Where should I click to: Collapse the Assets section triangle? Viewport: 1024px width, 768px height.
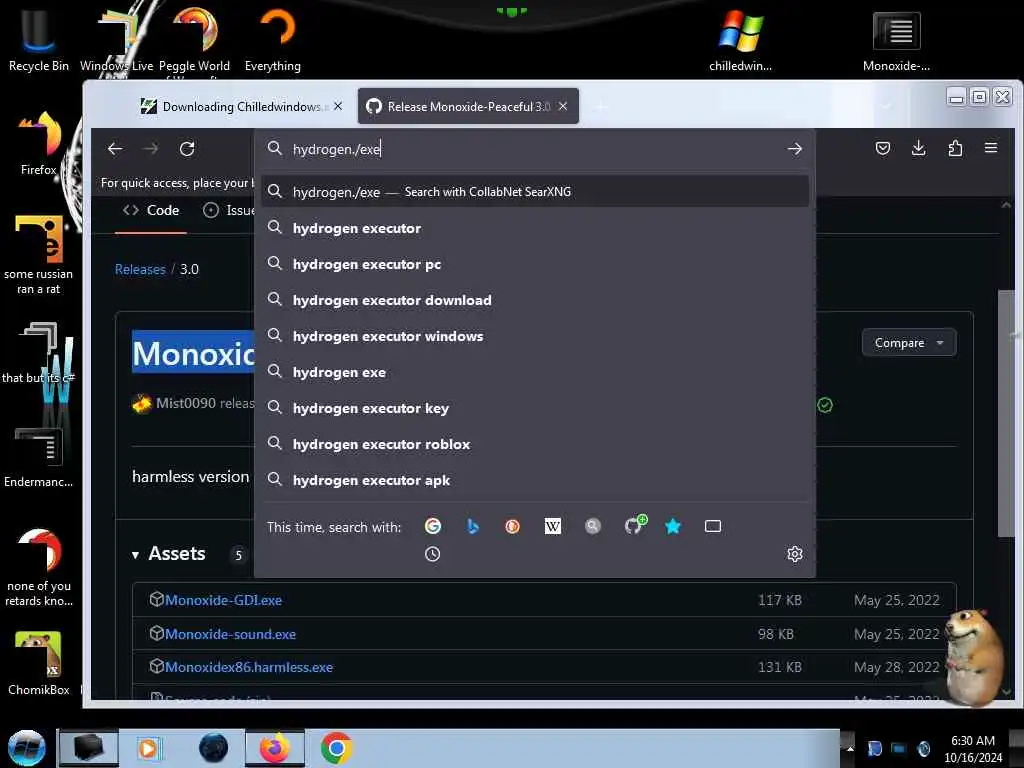click(x=135, y=554)
